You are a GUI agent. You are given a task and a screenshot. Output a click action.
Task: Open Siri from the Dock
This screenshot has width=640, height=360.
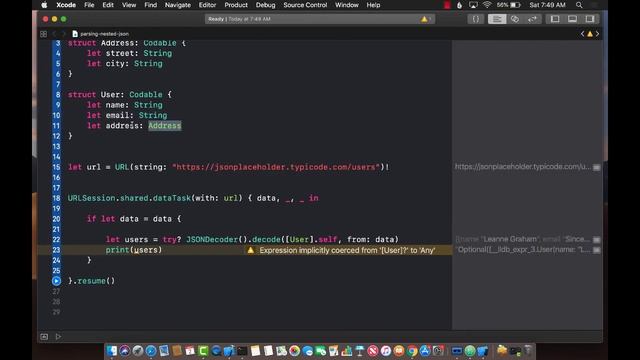pos(124,351)
